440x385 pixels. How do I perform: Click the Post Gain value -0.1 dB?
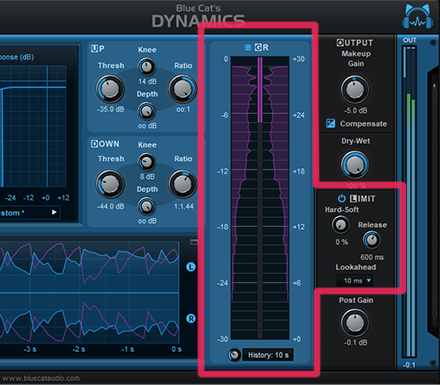pyautogui.click(x=356, y=343)
